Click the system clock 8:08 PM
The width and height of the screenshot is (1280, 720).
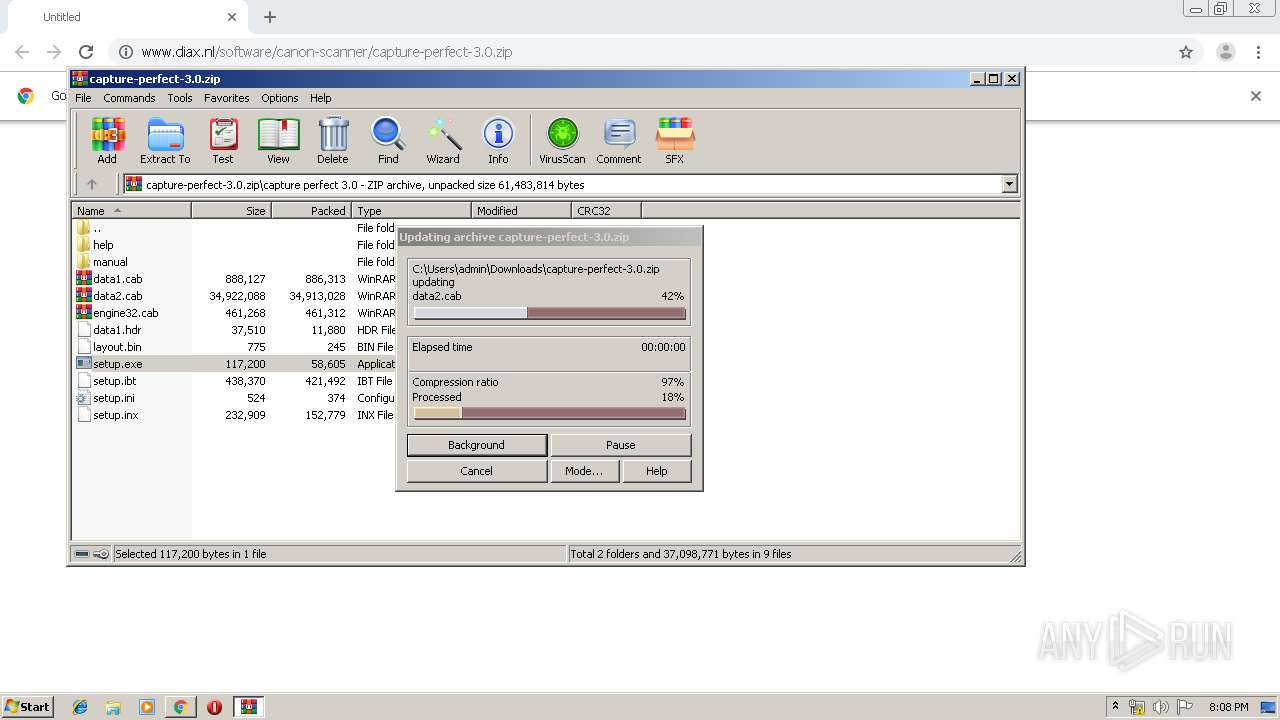point(1228,707)
